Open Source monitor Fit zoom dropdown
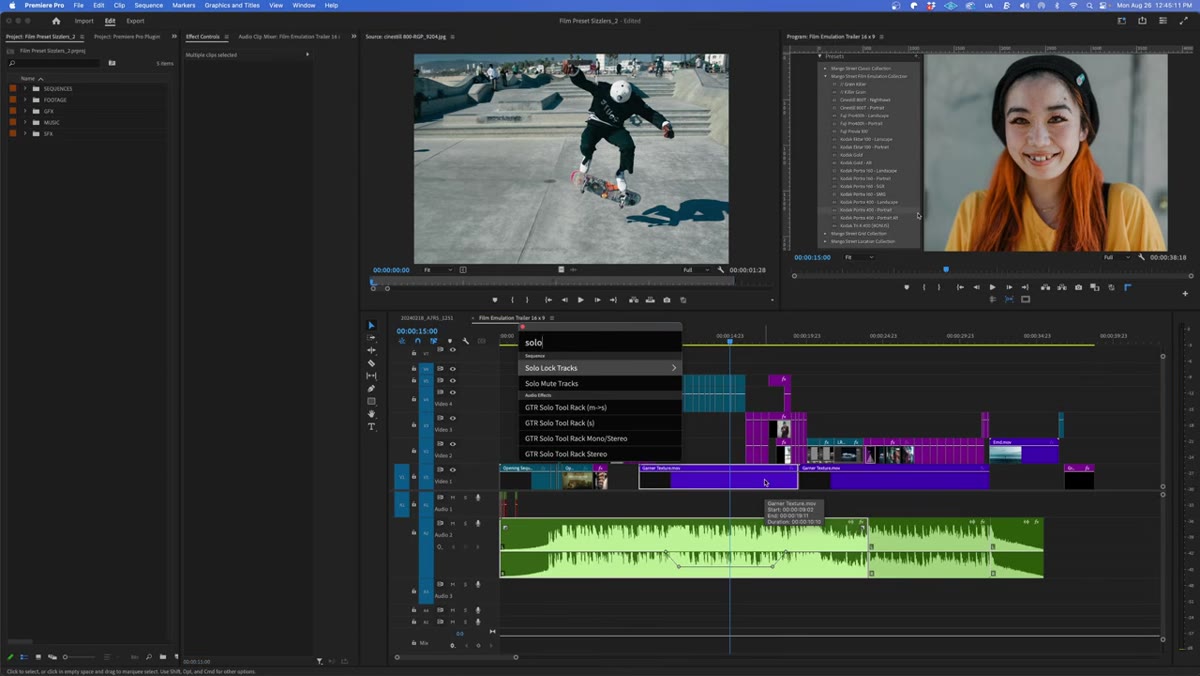The image size is (1200, 676). click(x=437, y=270)
